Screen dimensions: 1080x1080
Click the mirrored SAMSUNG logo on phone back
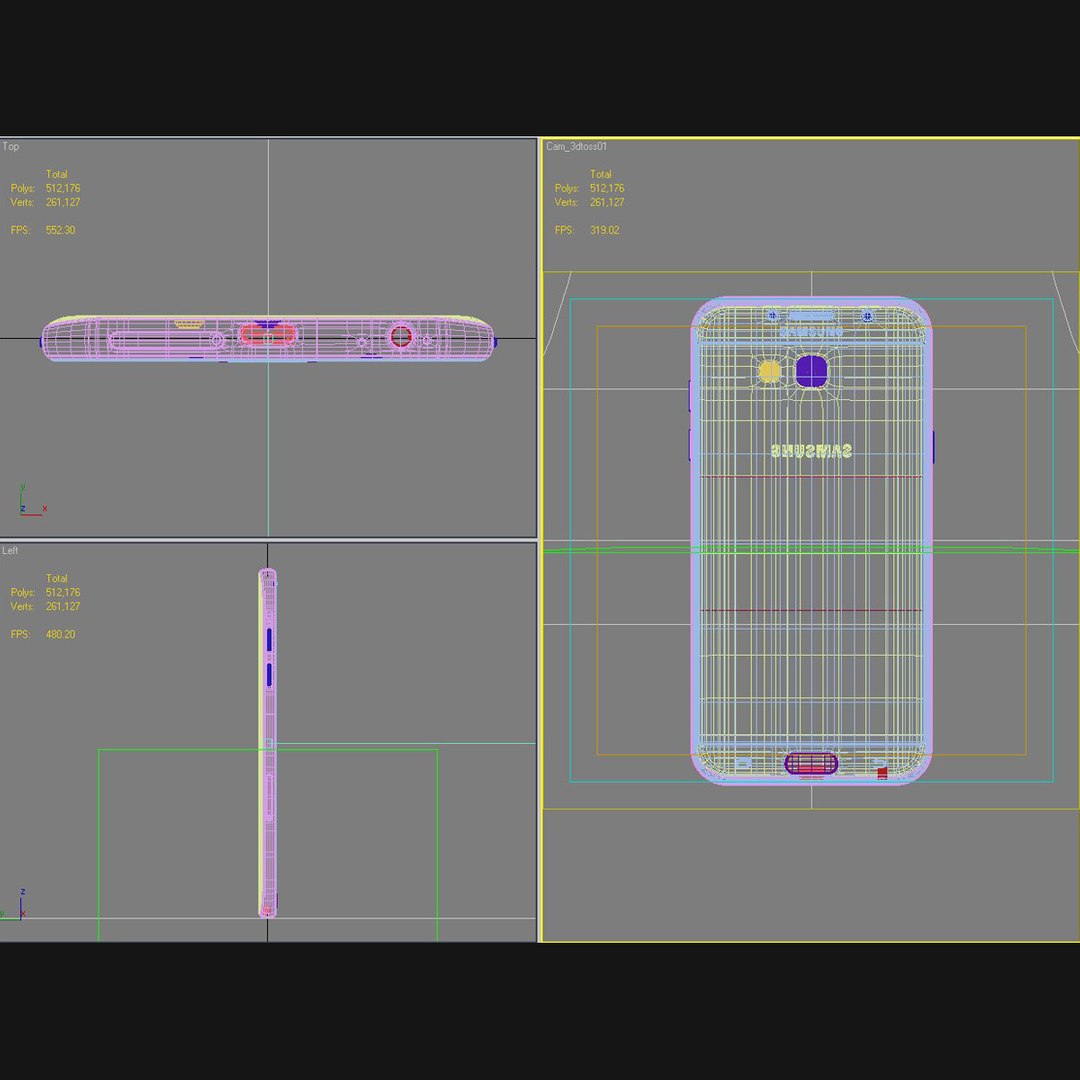(x=811, y=451)
